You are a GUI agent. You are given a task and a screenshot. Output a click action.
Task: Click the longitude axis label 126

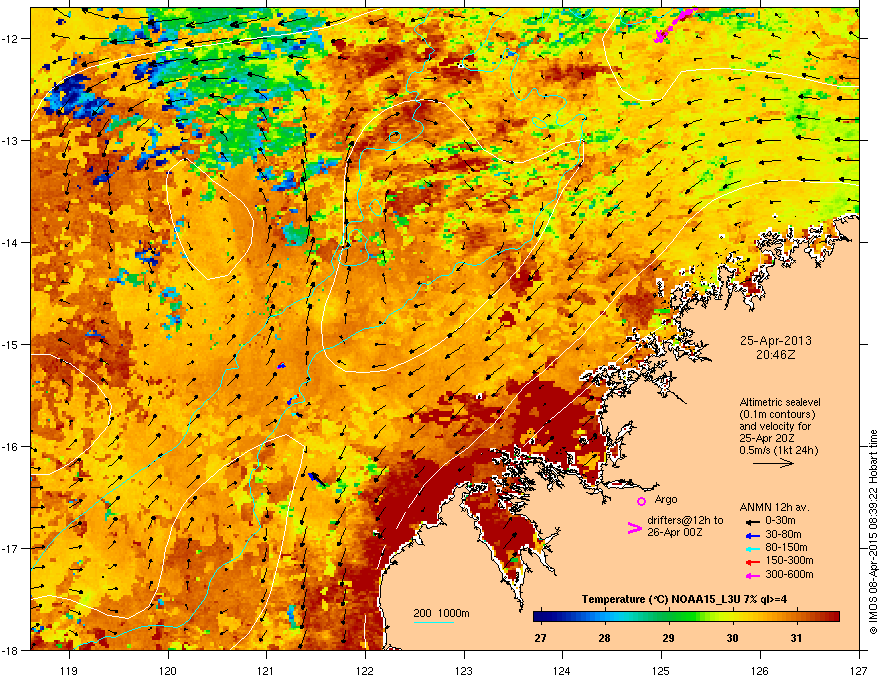(x=760, y=670)
